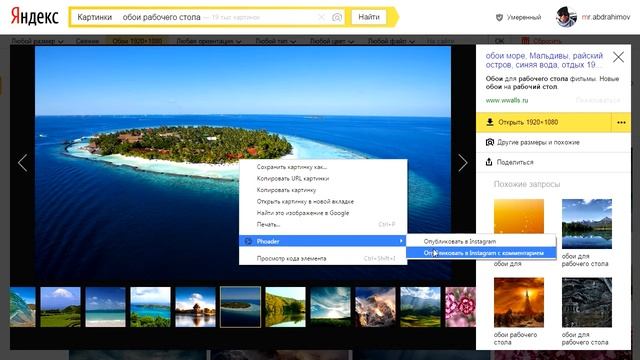
Task: Open the green field mountain thumbnail
Action: 60,307
